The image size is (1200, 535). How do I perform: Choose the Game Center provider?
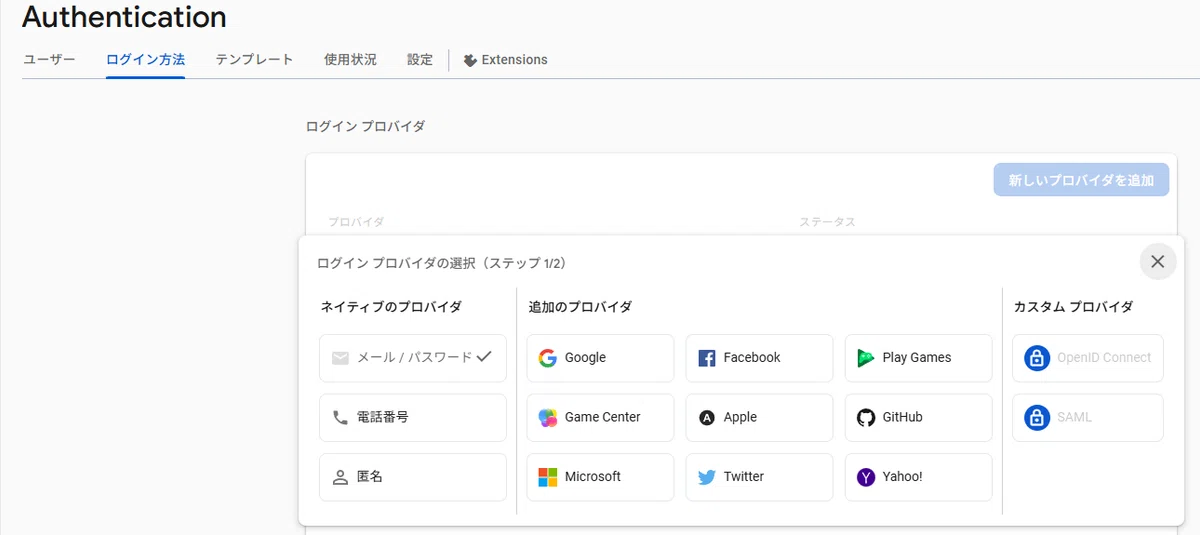coord(600,418)
